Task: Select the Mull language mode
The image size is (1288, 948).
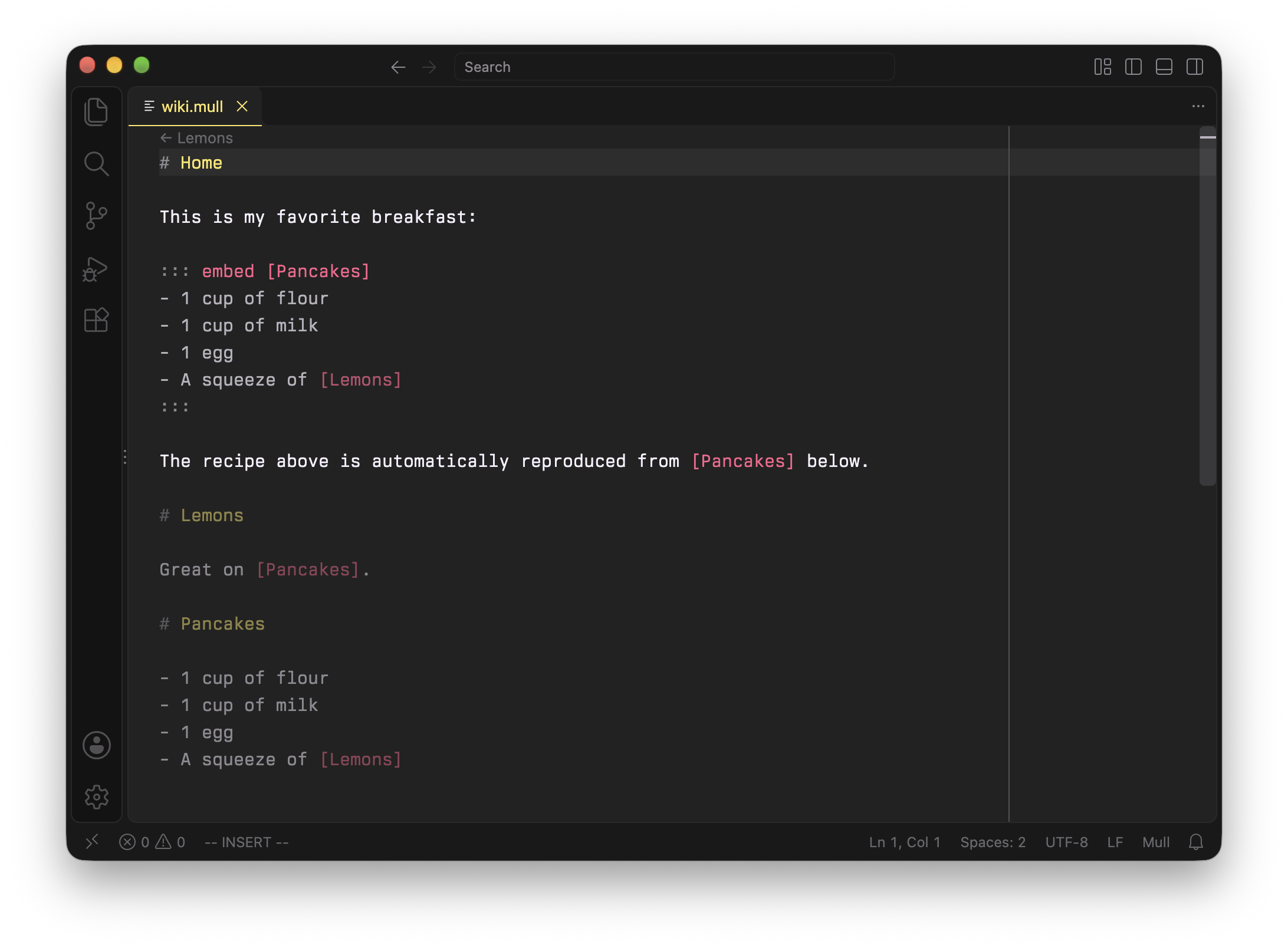Action: tap(1155, 842)
